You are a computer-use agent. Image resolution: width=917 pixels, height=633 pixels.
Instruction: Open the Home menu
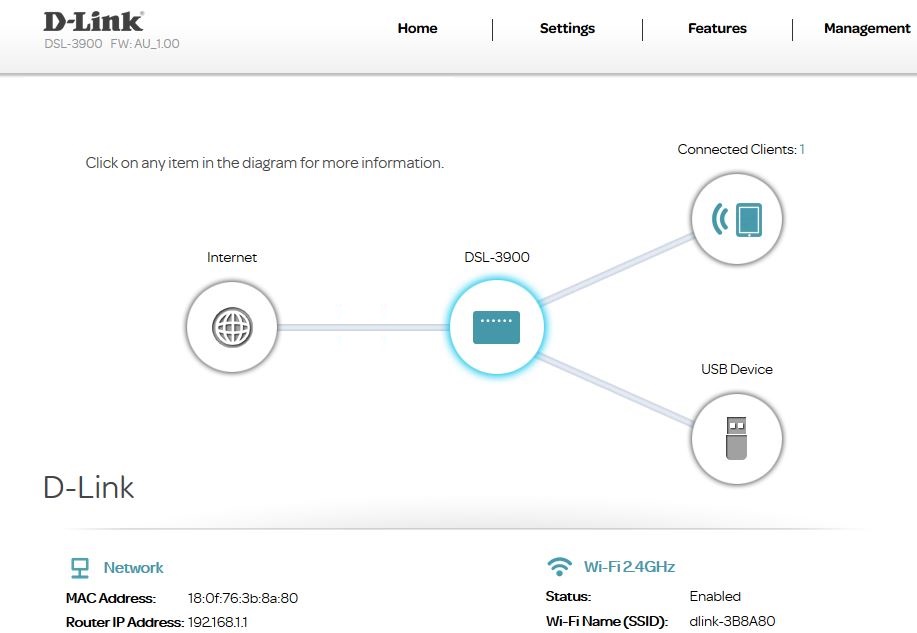pos(417,28)
